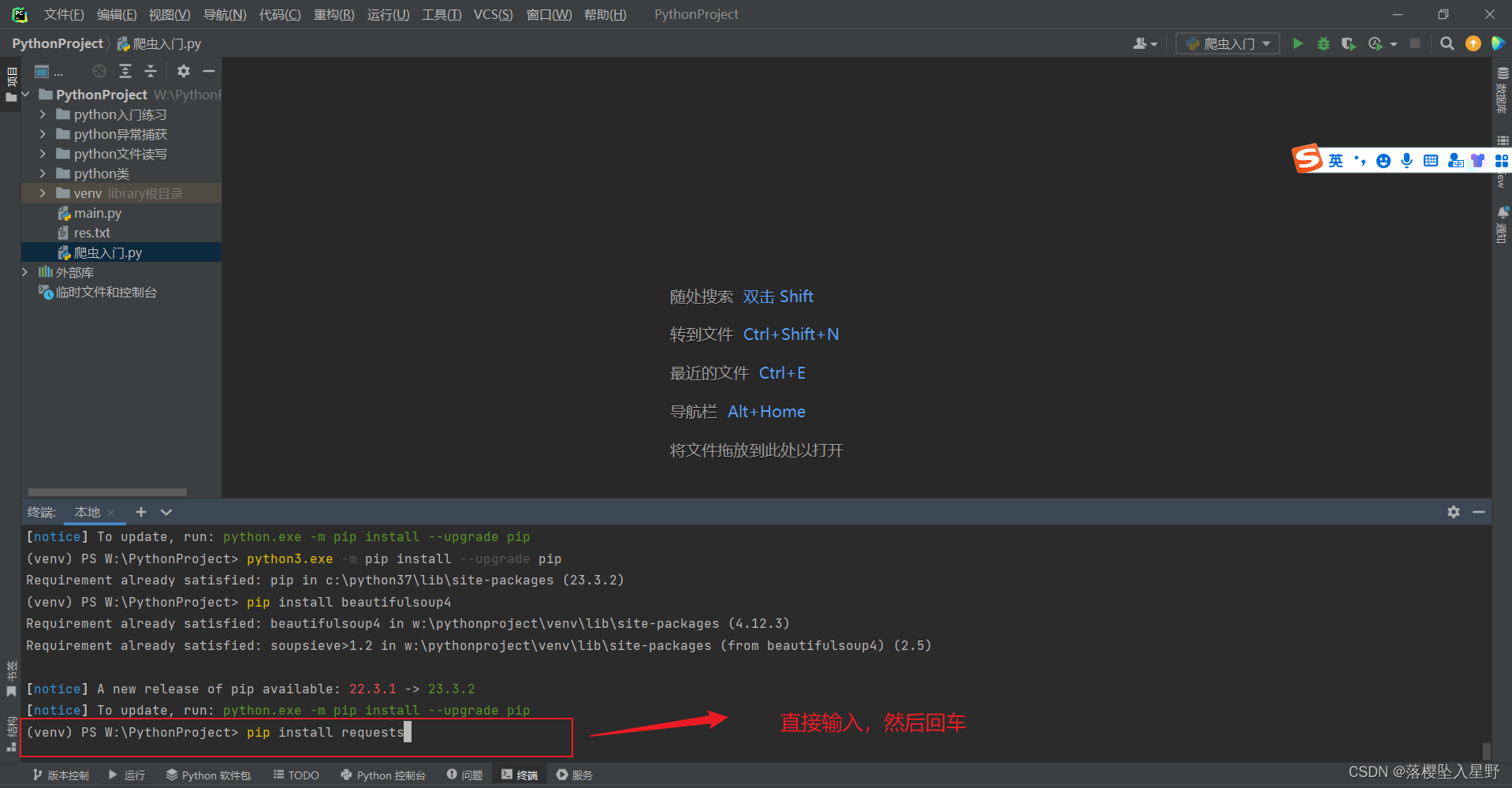Toggle Sogou microphone voice input
The width and height of the screenshot is (1512, 788).
(1406, 161)
